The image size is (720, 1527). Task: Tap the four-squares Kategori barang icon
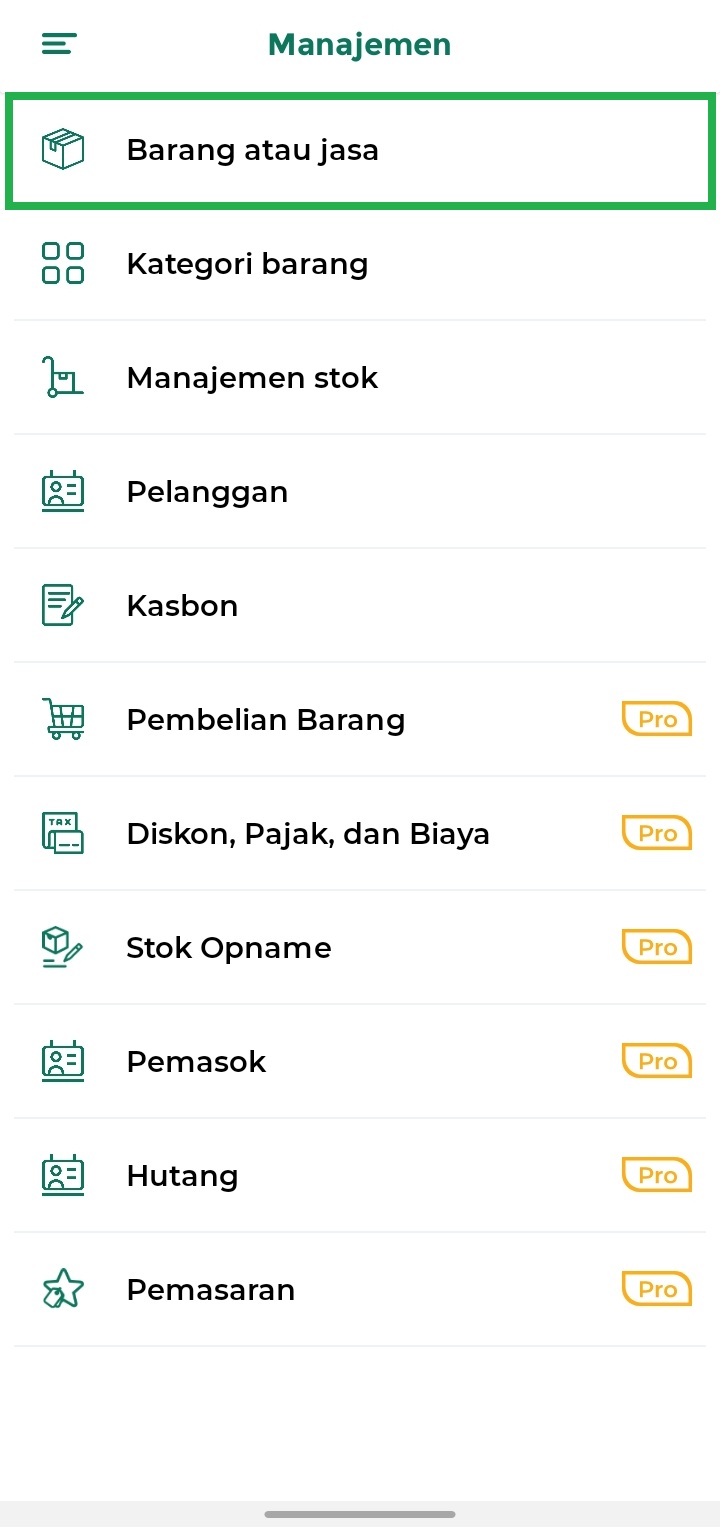pyautogui.click(x=63, y=264)
